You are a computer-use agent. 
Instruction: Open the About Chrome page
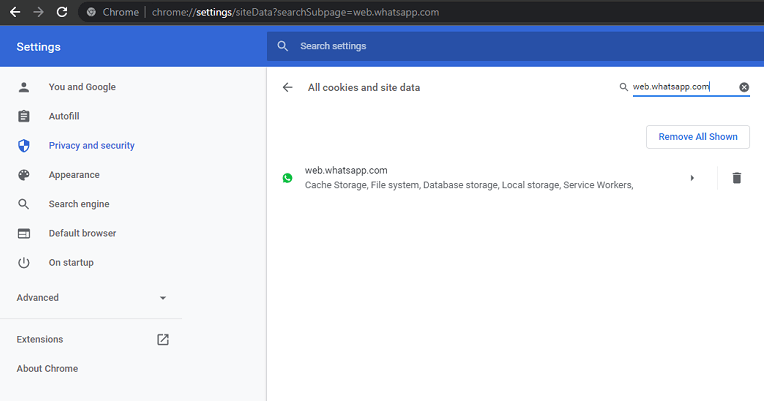point(47,368)
